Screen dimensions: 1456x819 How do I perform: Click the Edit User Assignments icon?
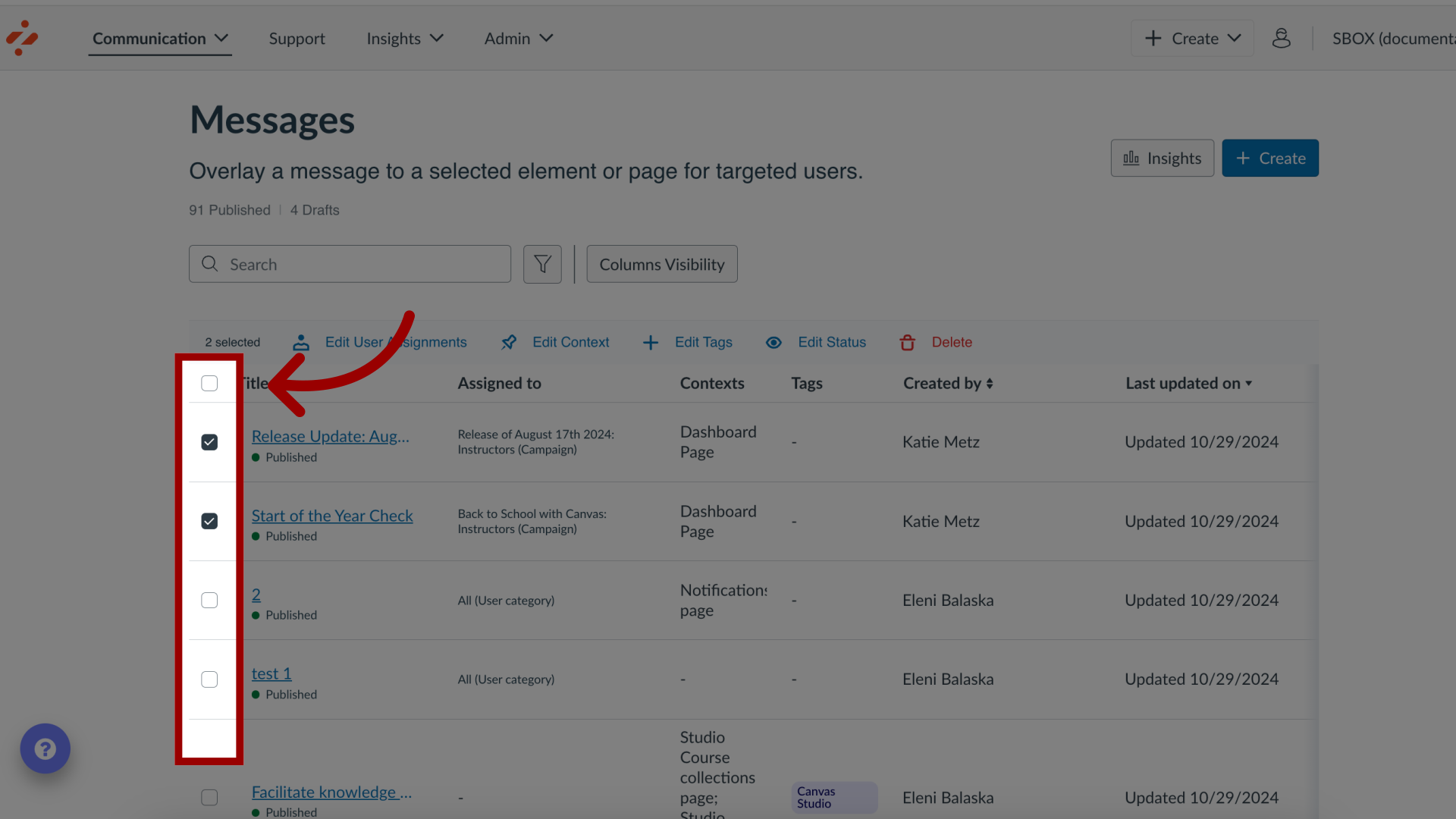(300, 342)
